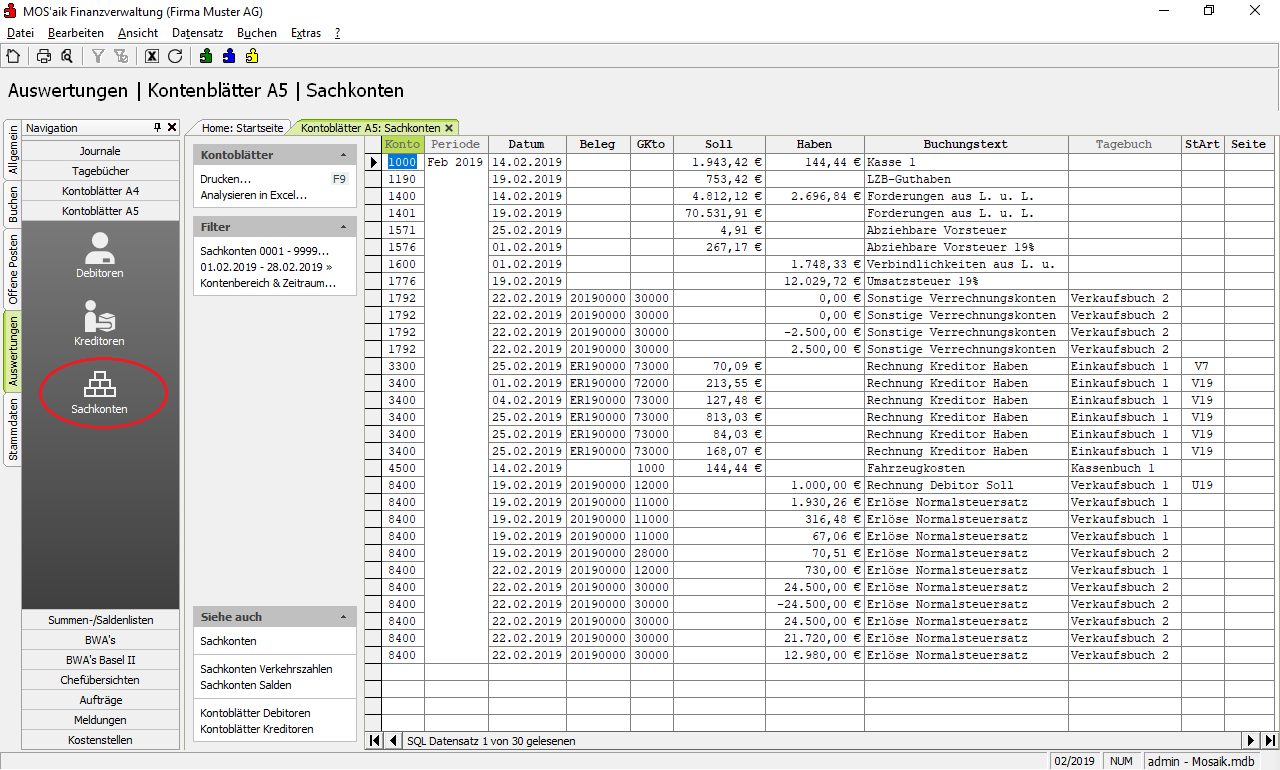Open print preview with the magnifier icon
Screen dimensions: 1280x770
pos(66,56)
